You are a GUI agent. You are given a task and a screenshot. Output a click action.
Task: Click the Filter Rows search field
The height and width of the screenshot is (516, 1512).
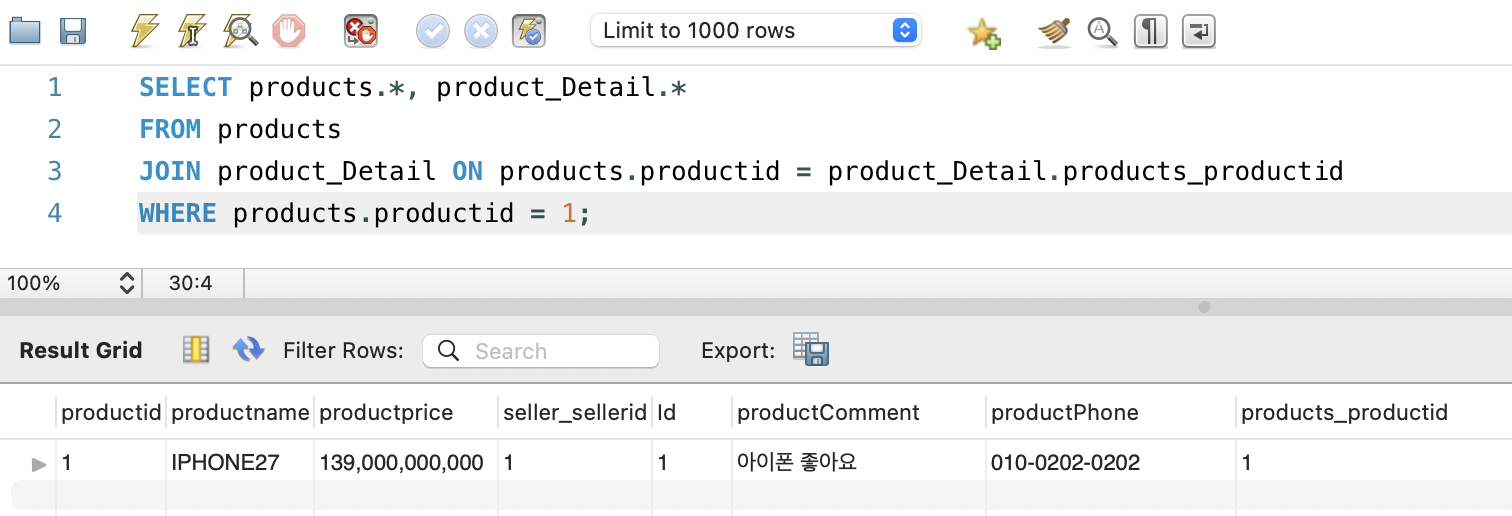541,351
